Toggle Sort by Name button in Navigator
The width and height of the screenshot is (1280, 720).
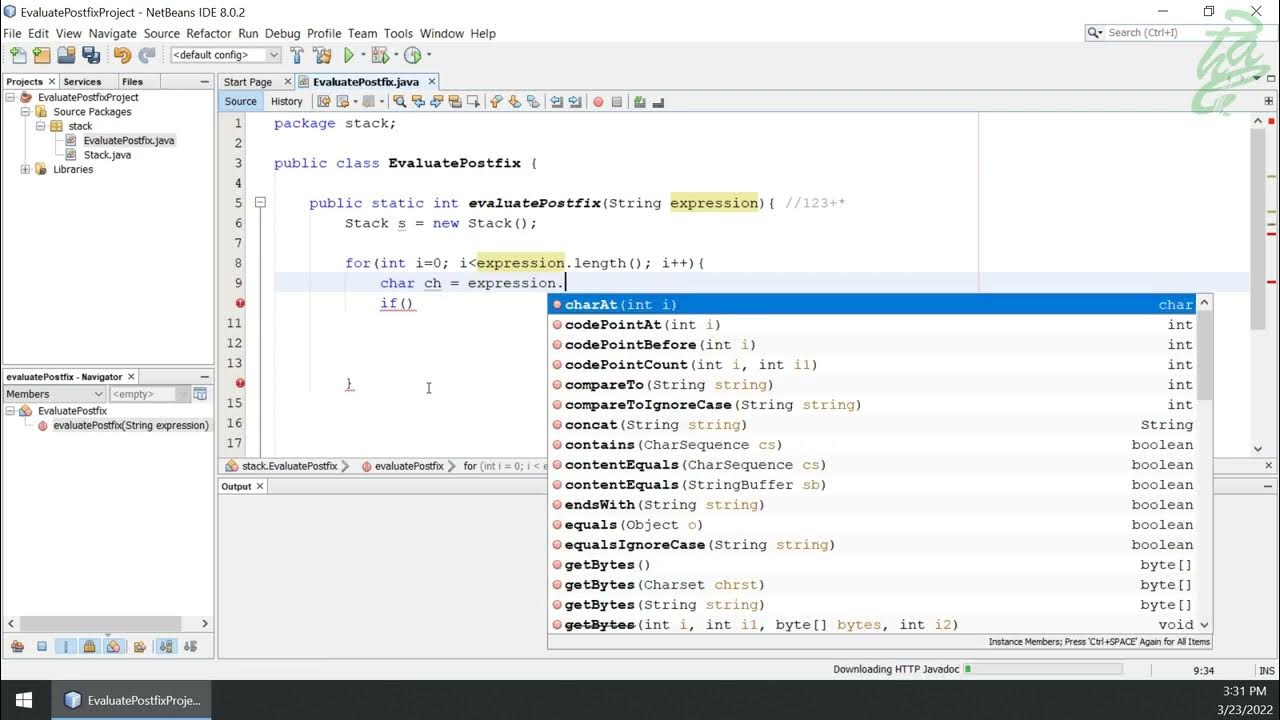[x=166, y=647]
